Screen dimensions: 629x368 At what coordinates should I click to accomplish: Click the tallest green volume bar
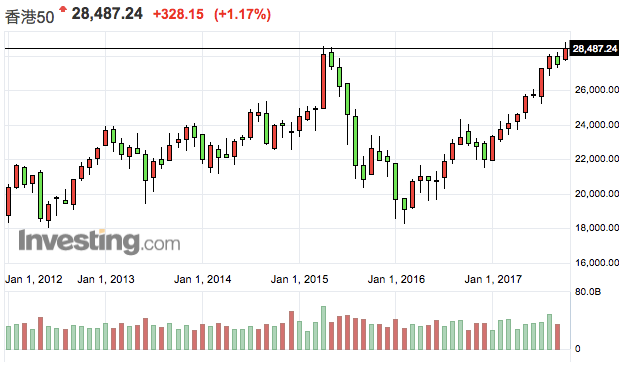tap(323, 328)
